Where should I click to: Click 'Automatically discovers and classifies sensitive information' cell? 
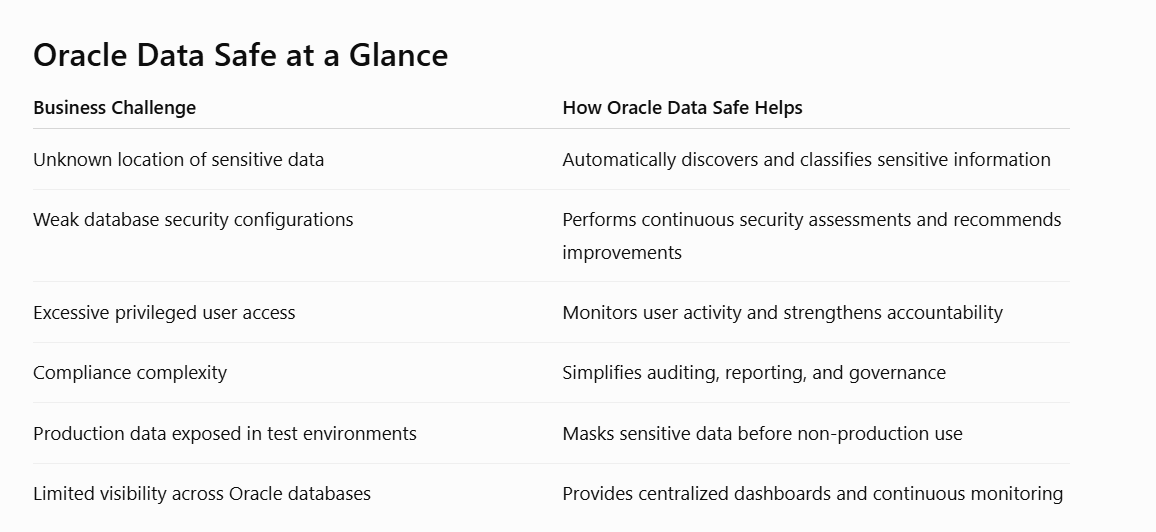[x=807, y=160]
